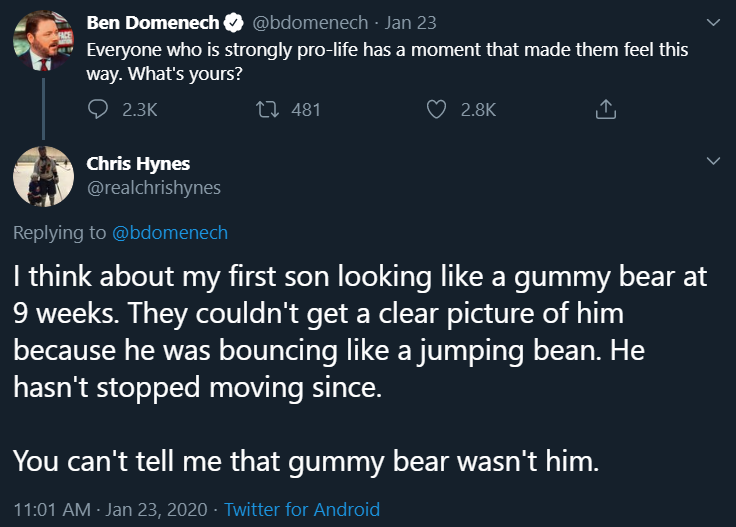The width and height of the screenshot is (736, 527).
Task: Open the Twitter for Android source link
Action: click(x=302, y=509)
